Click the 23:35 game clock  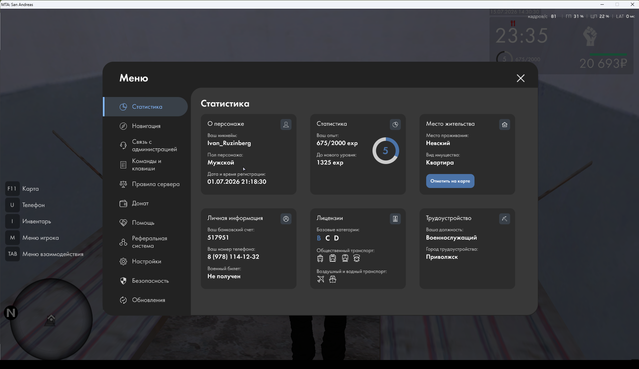(521, 36)
